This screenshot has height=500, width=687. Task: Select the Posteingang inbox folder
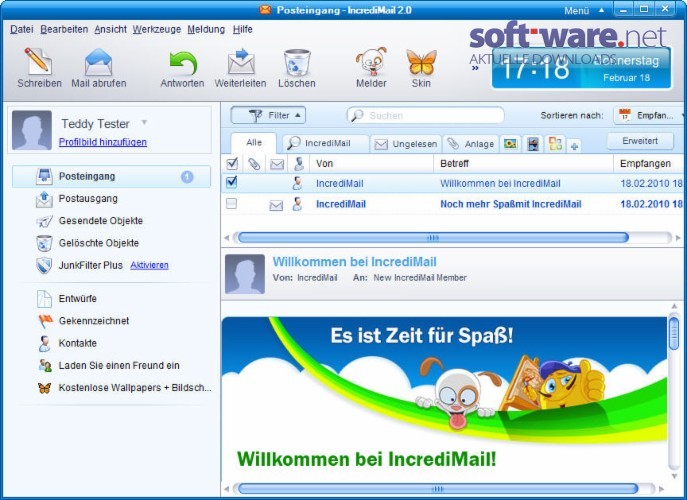tap(111, 177)
